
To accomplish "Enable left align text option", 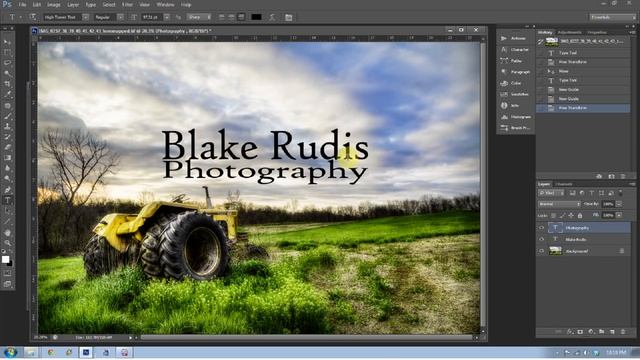I will click(222, 17).
